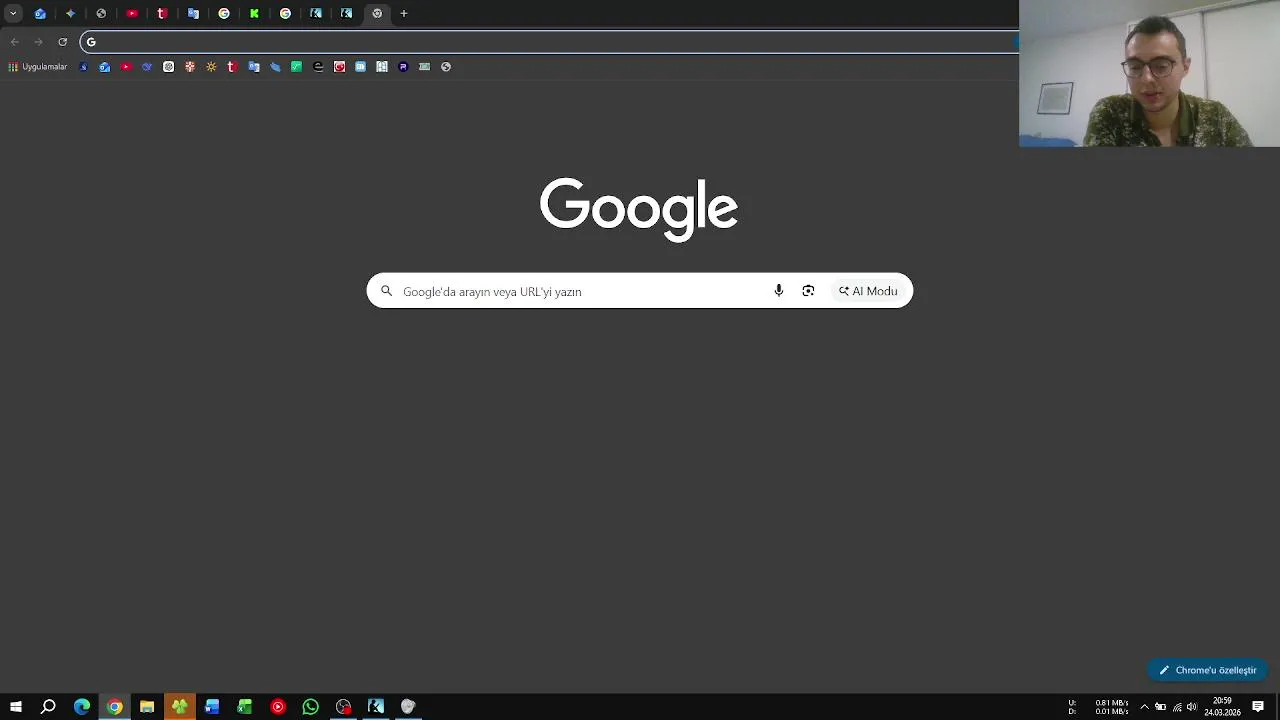1280x720 pixels.
Task: Open the green chart bookmark icon
Action: [x=296, y=67]
